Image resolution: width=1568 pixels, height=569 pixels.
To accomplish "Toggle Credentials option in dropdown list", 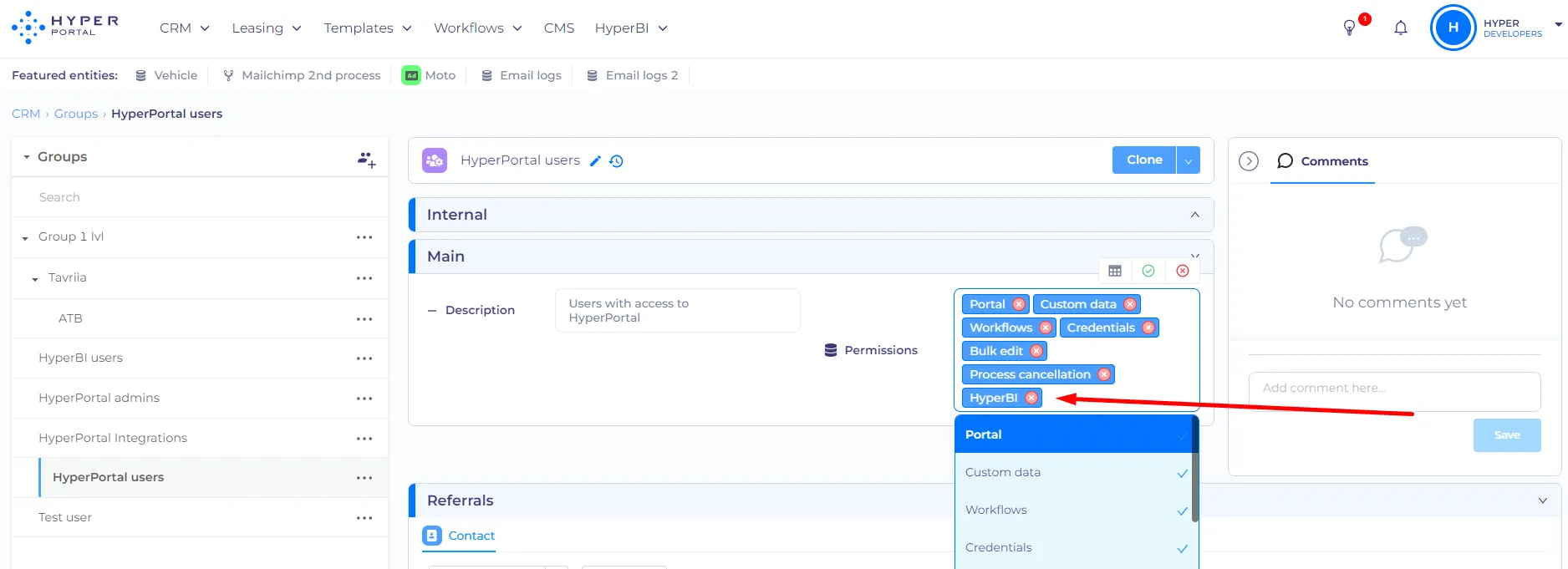I will click(1073, 547).
